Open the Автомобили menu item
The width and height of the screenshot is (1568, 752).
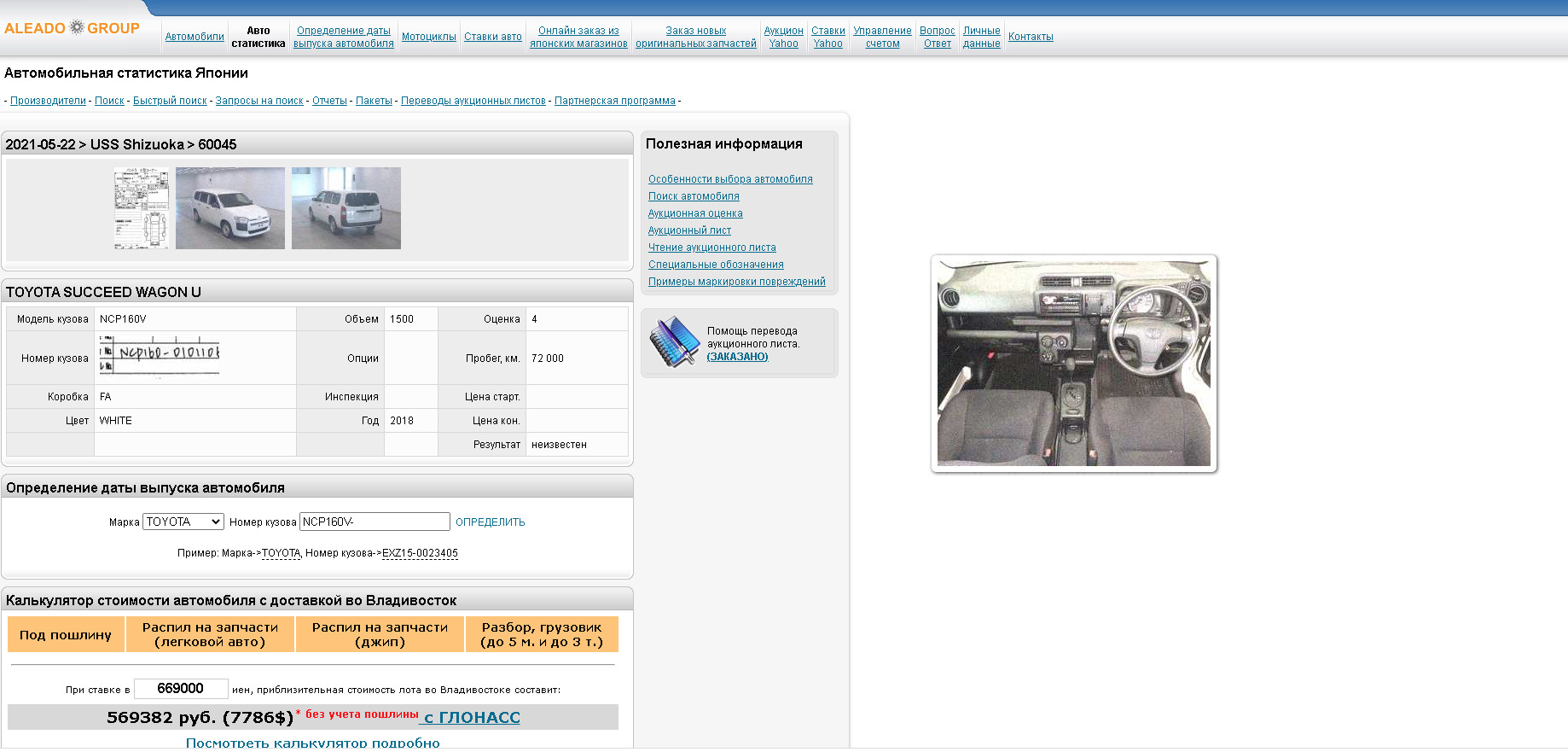coord(195,37)
